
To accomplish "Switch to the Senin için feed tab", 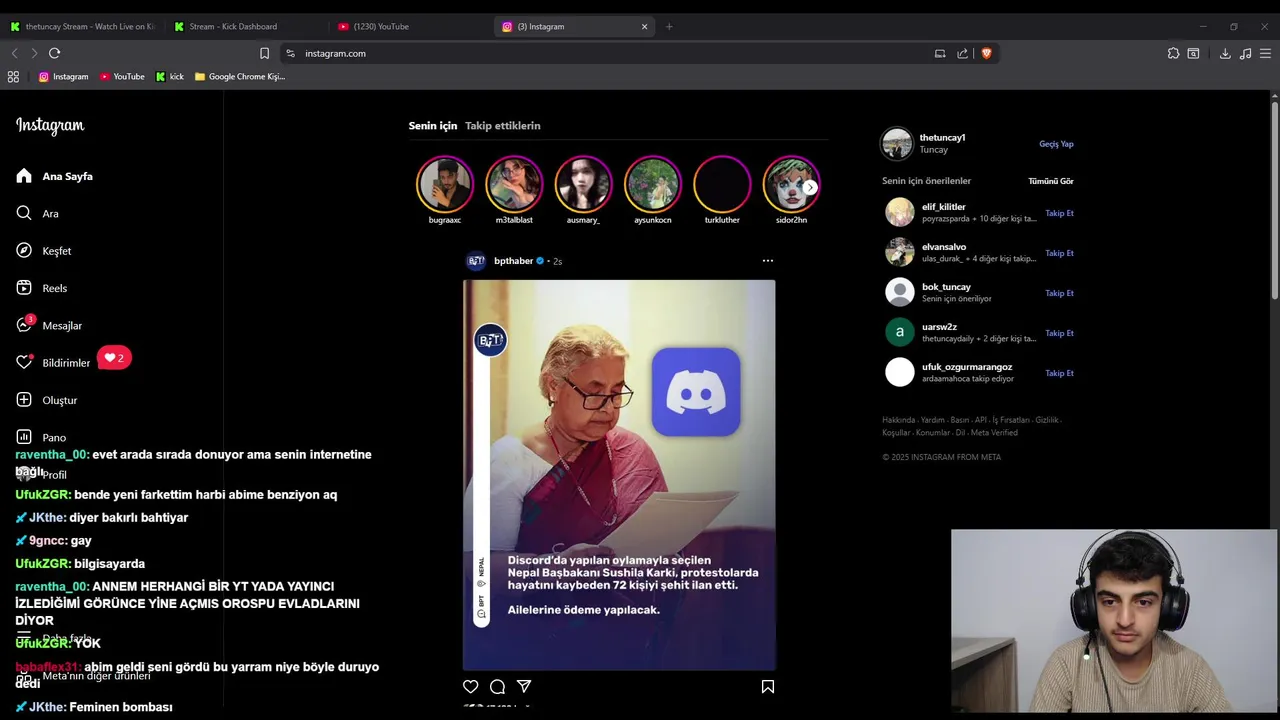I will pos(432,125).
